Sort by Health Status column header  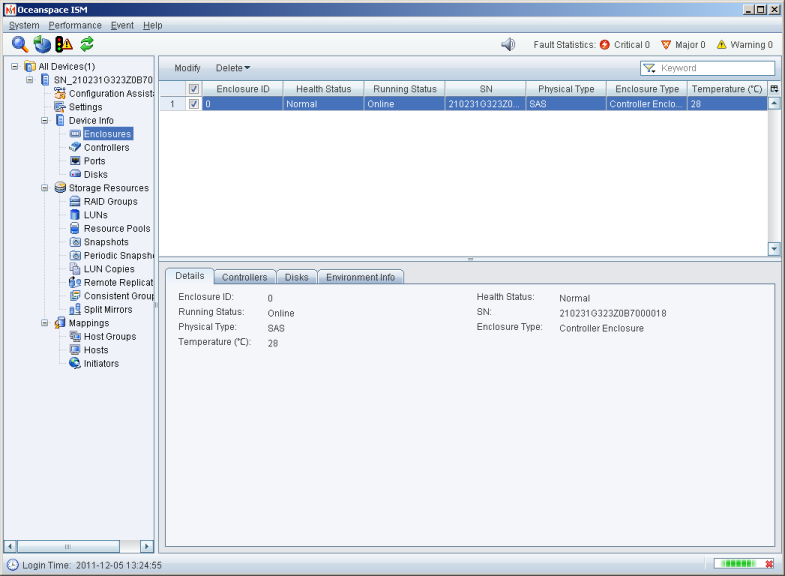click(x=323, y=89)
